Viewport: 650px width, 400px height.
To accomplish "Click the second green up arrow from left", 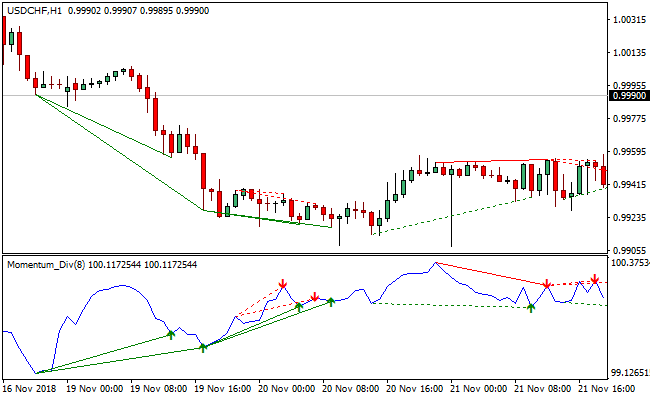I will pyautogui.click(x=204, y=347).
